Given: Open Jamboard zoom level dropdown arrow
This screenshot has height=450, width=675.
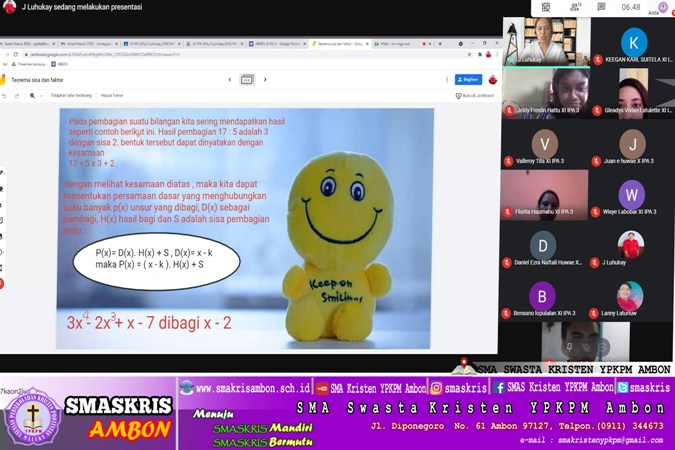Looking at the screenshot, I should coord(40,96).
